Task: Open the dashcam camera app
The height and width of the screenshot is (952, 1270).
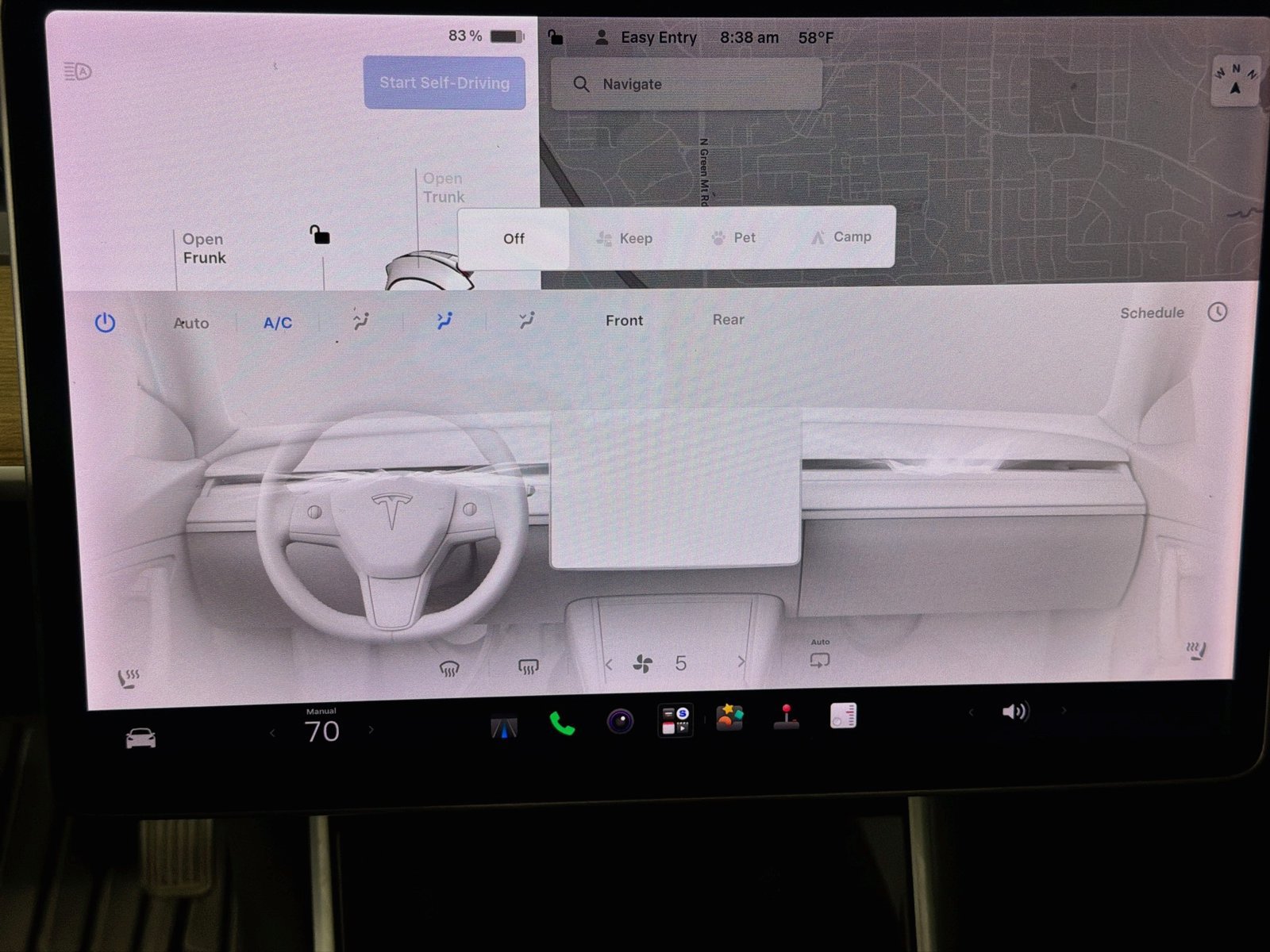Action: pos(620,721)
